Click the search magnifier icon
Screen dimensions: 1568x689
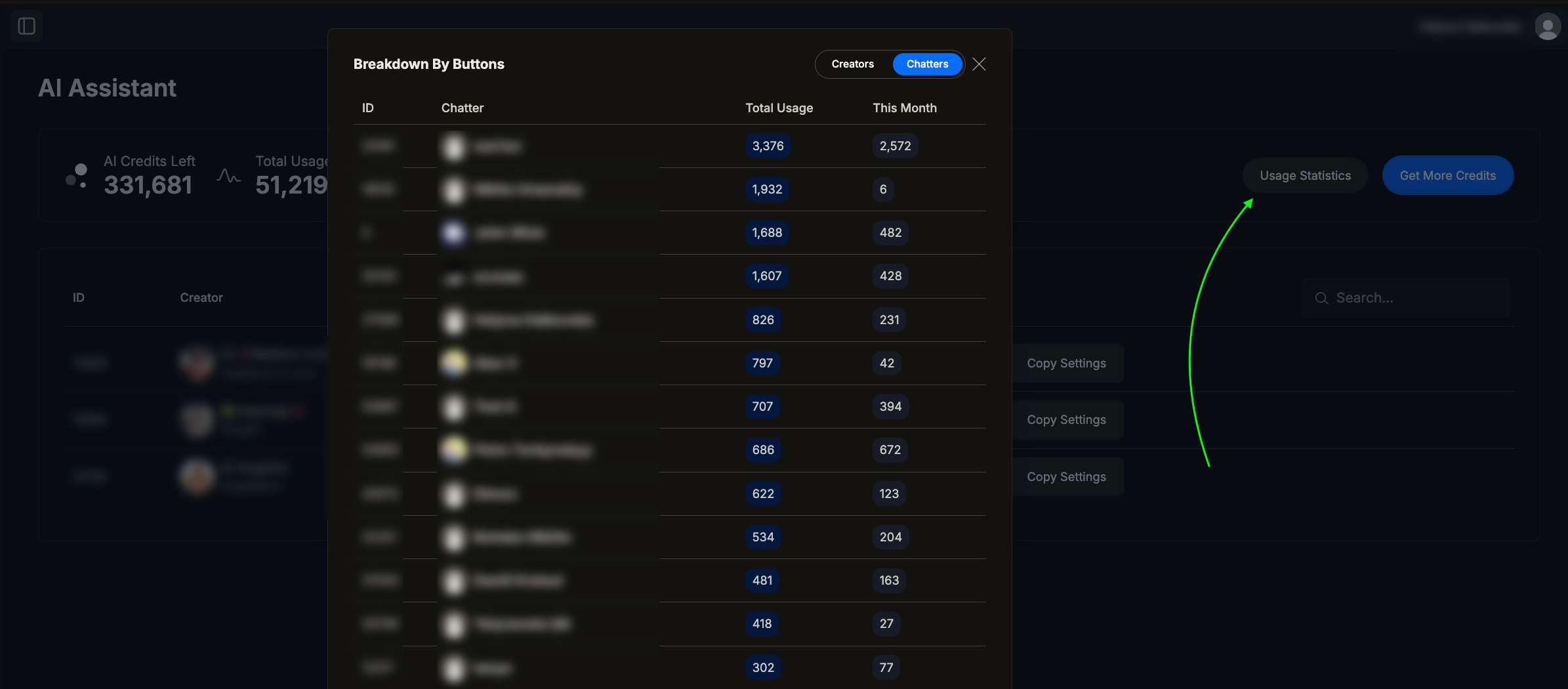click(1321, 299)
